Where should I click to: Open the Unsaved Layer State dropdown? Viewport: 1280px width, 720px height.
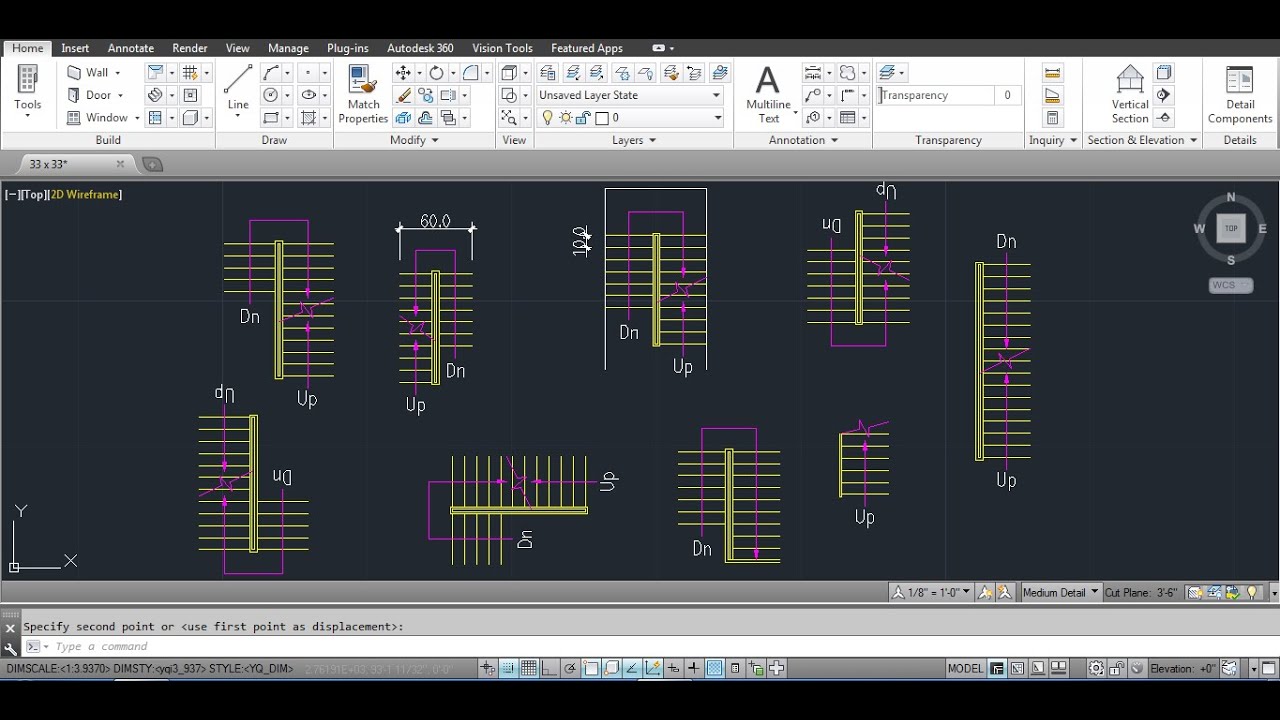coord(630,95)
